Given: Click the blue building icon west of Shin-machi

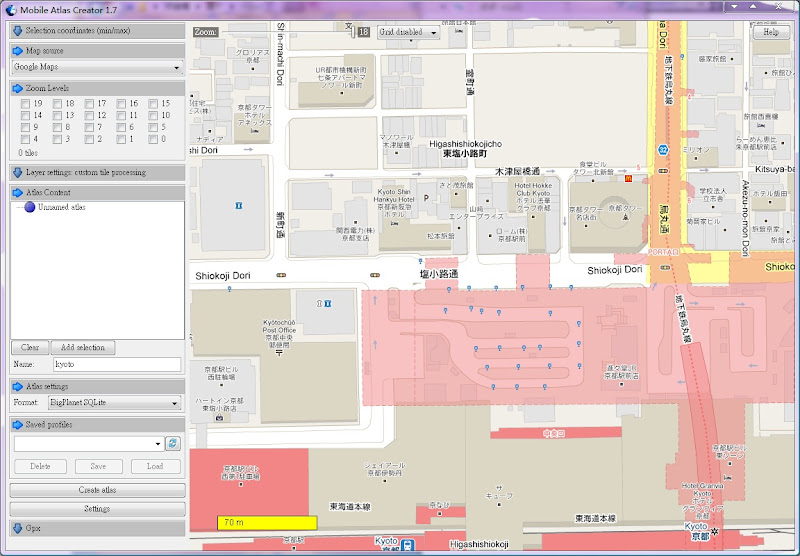Looking at the screenshot, I should [238, 205].
